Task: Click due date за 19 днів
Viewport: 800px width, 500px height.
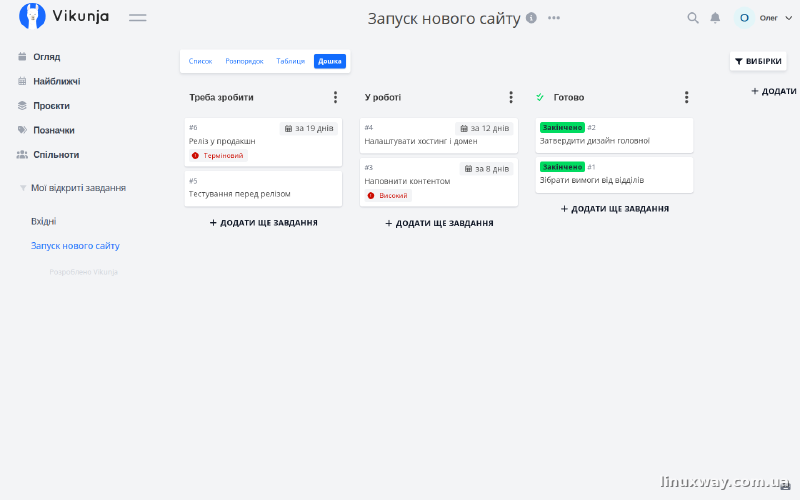Action: [x=309, y=129]
